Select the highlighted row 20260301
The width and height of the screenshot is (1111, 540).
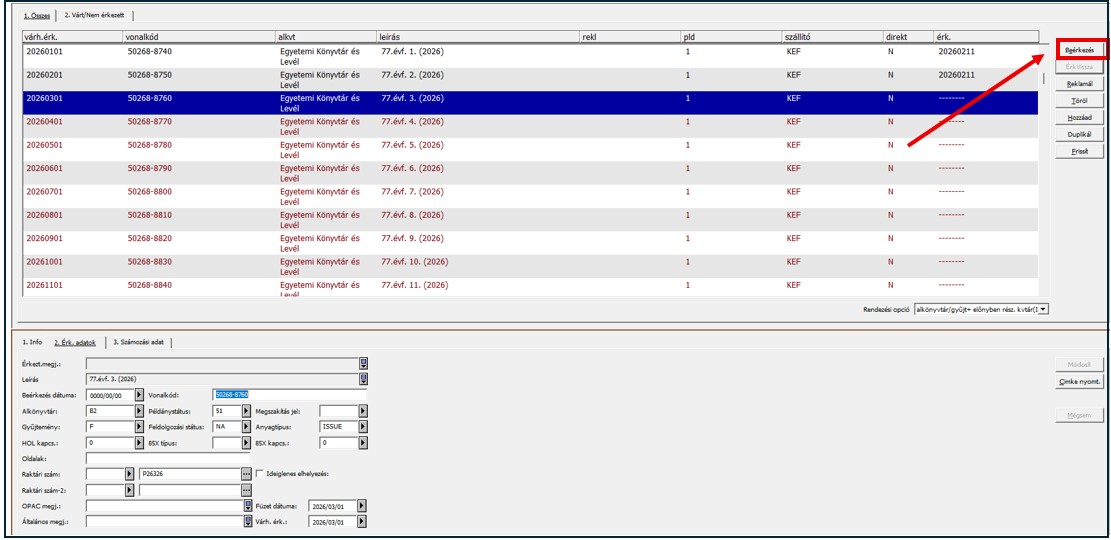(531, 103)
